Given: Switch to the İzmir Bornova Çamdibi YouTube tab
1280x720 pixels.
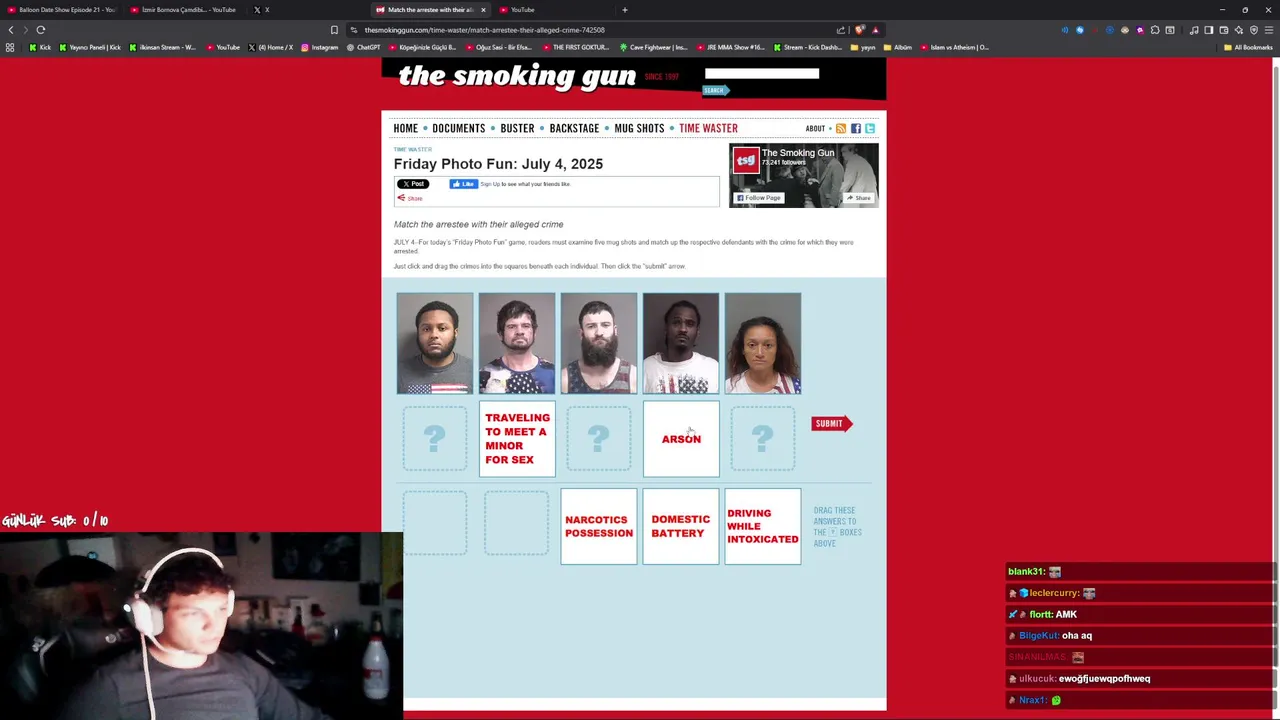Looking at the screenshot, I should 183,10.
